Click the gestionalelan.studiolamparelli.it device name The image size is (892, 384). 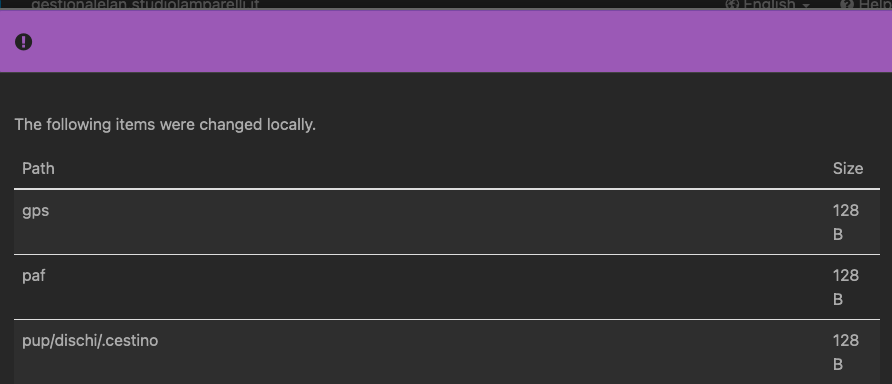point(145,5)
